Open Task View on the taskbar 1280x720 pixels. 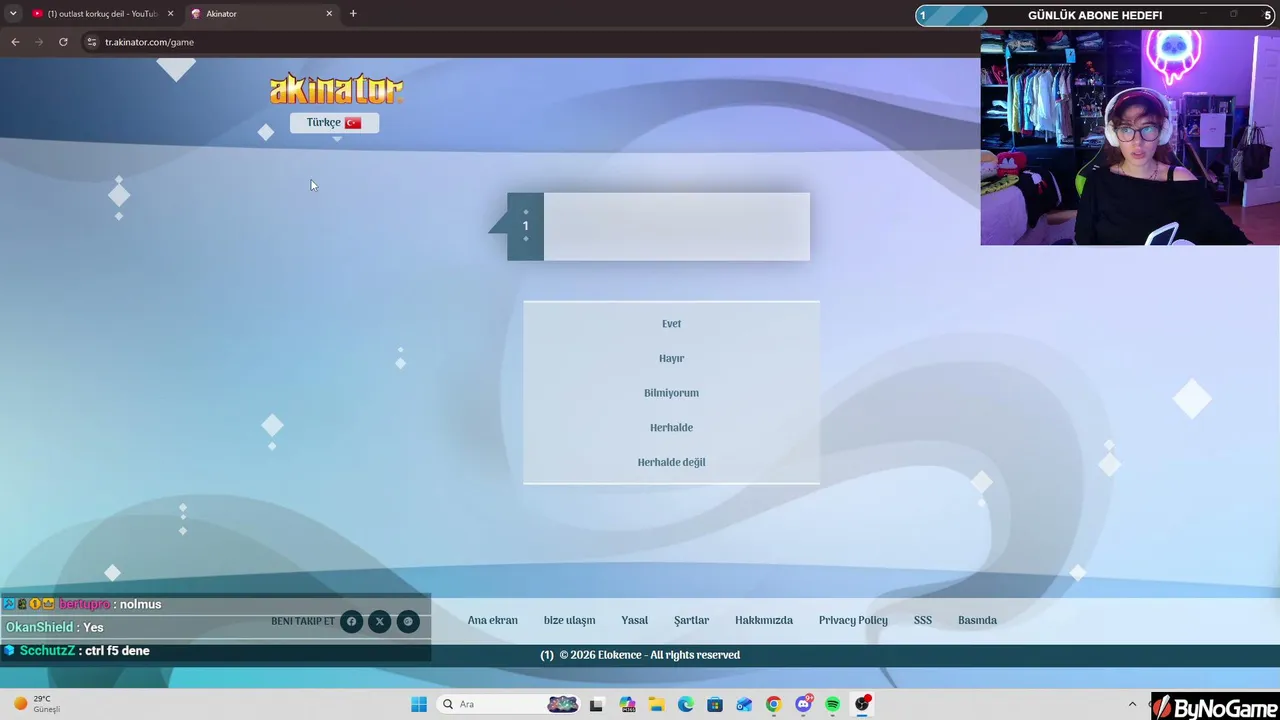pos(597,704)
